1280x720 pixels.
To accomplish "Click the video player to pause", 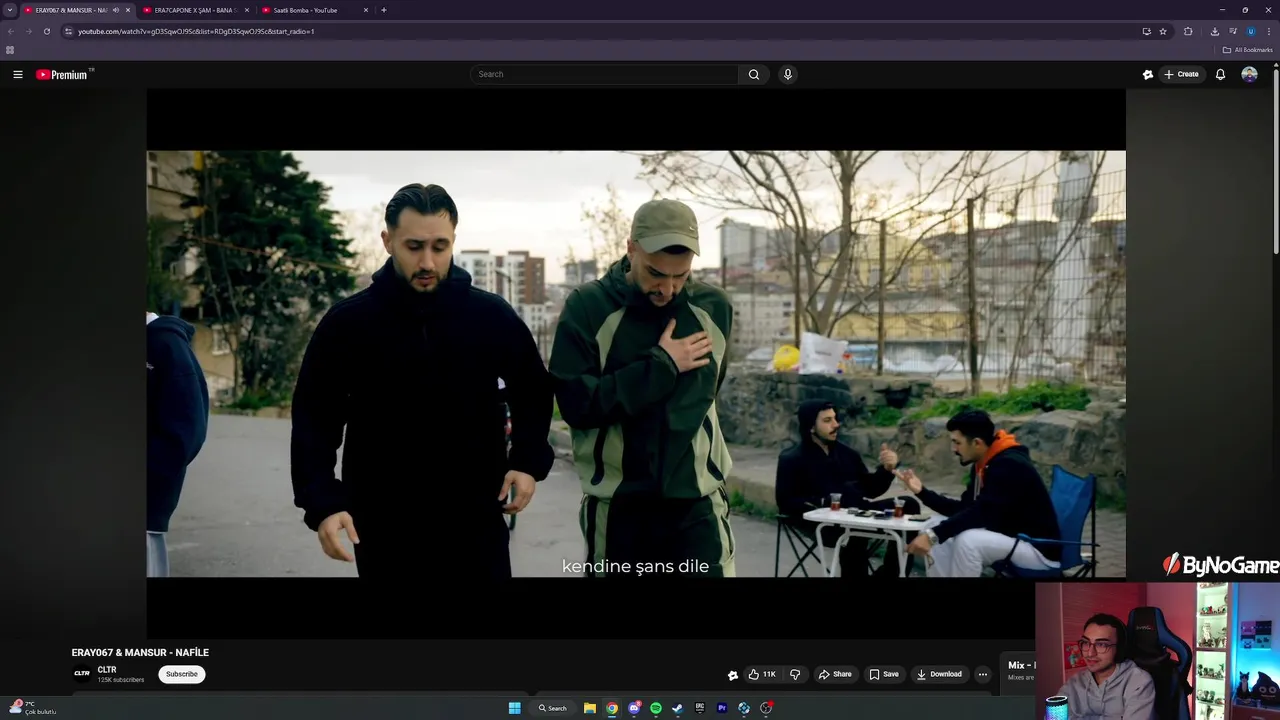I will (x=636, y=364).
